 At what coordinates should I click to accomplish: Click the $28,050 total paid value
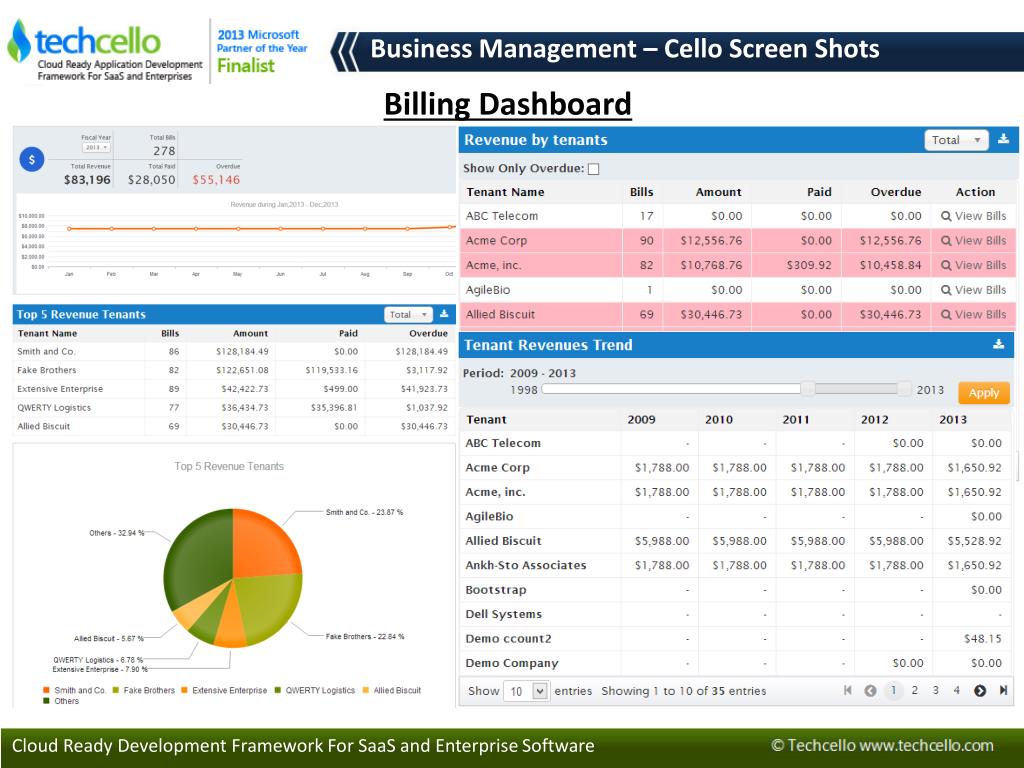tap(152, 180)
